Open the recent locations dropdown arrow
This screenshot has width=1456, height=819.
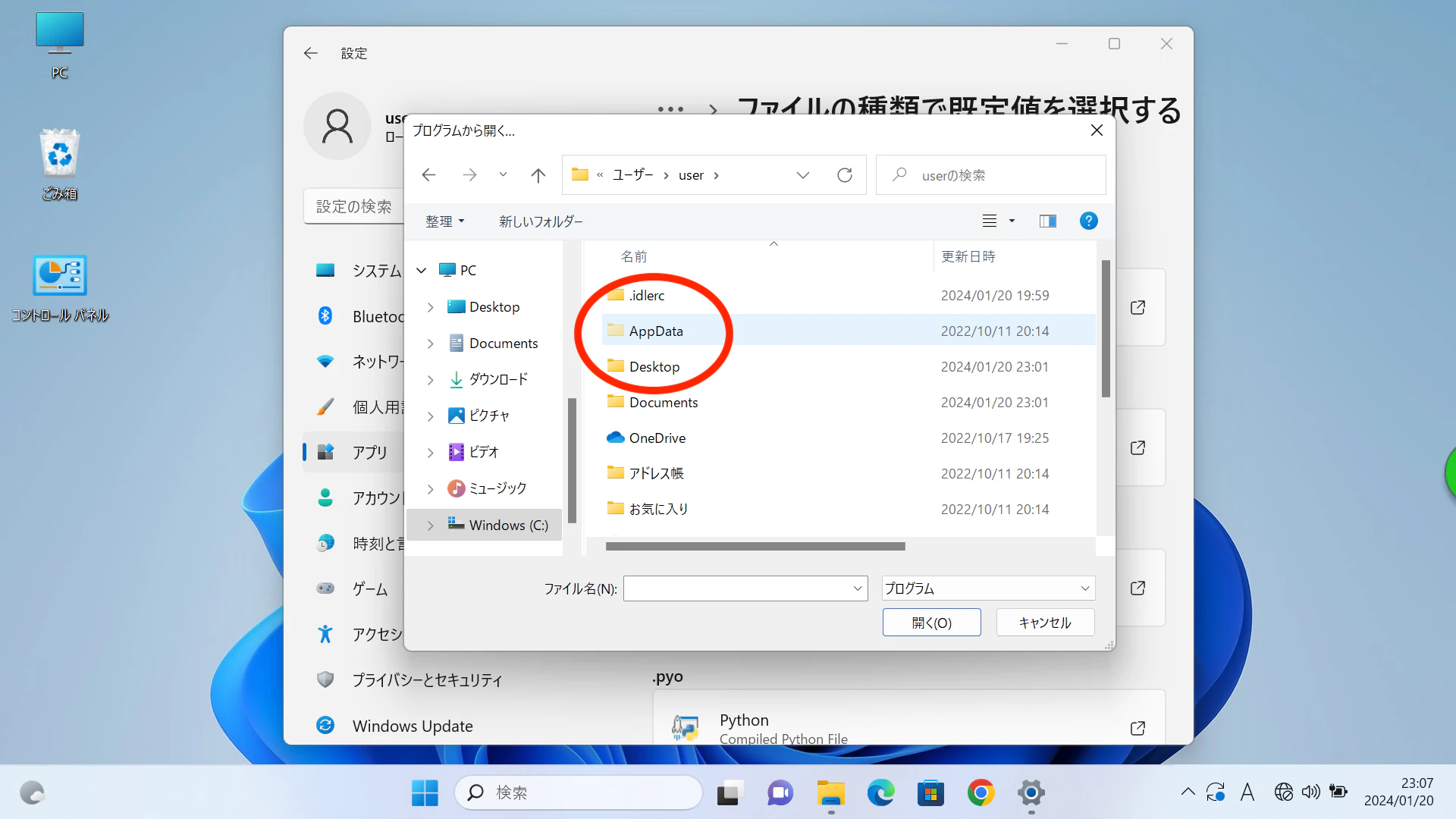503,175
